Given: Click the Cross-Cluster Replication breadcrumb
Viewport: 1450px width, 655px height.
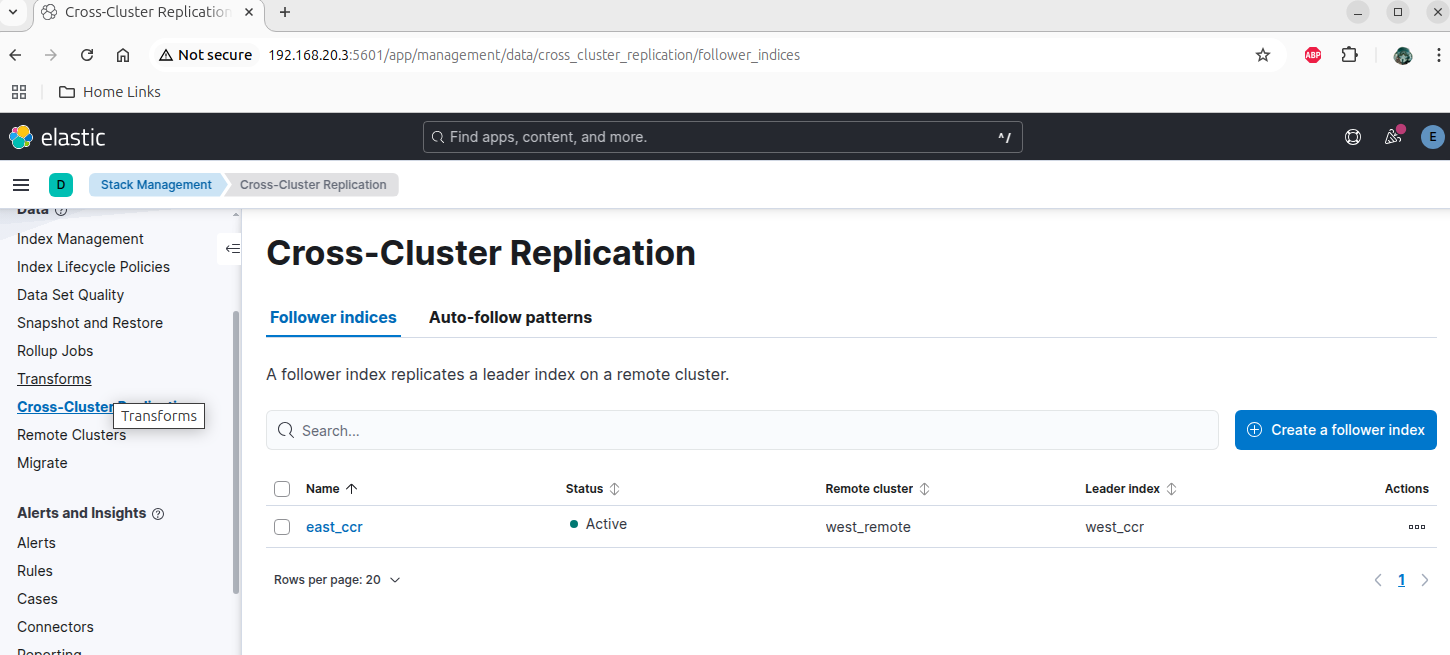Looking at the screenshot, I should coord(313,185).
